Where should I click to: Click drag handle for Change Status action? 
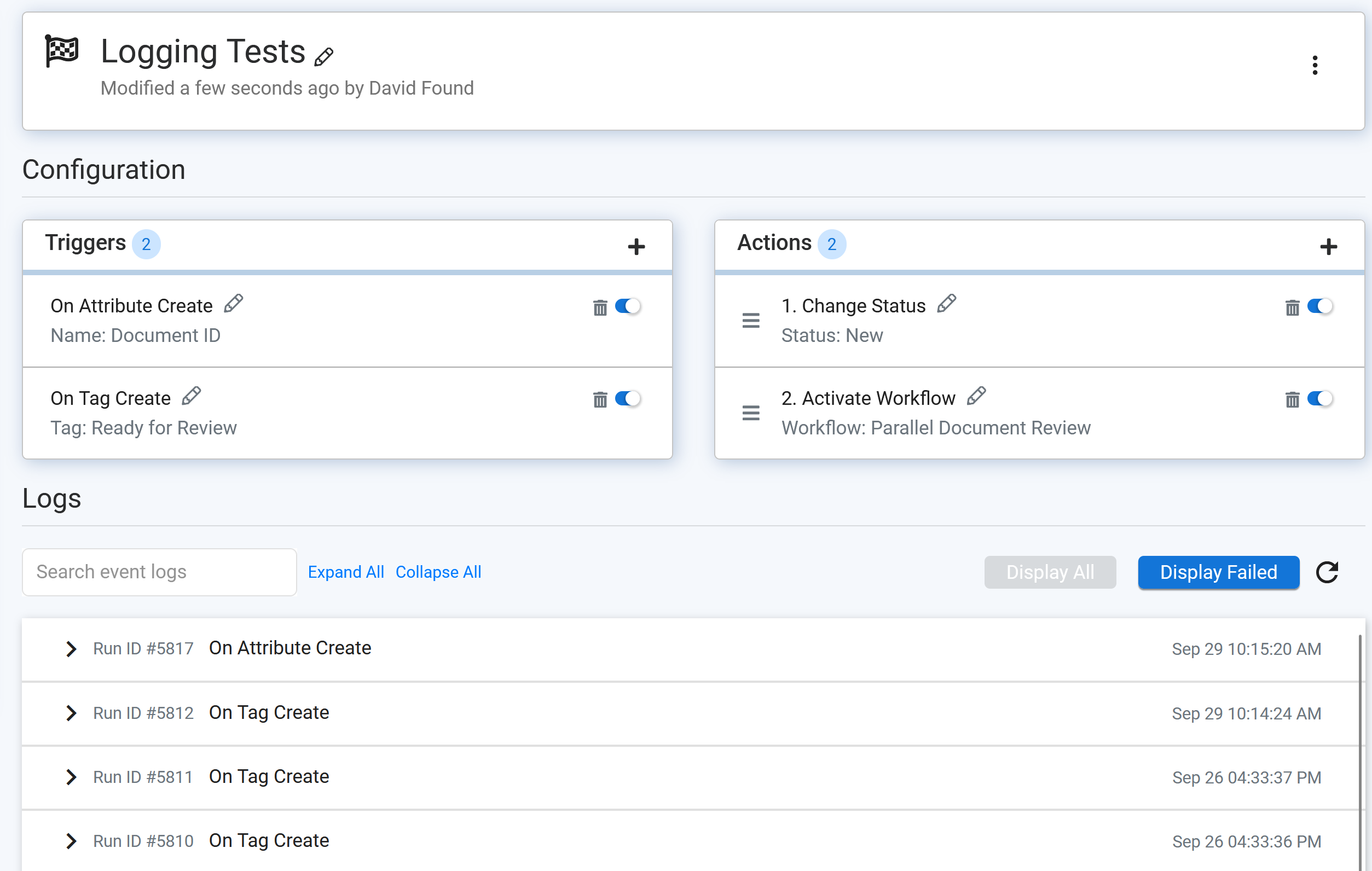[x=750, y=321]
